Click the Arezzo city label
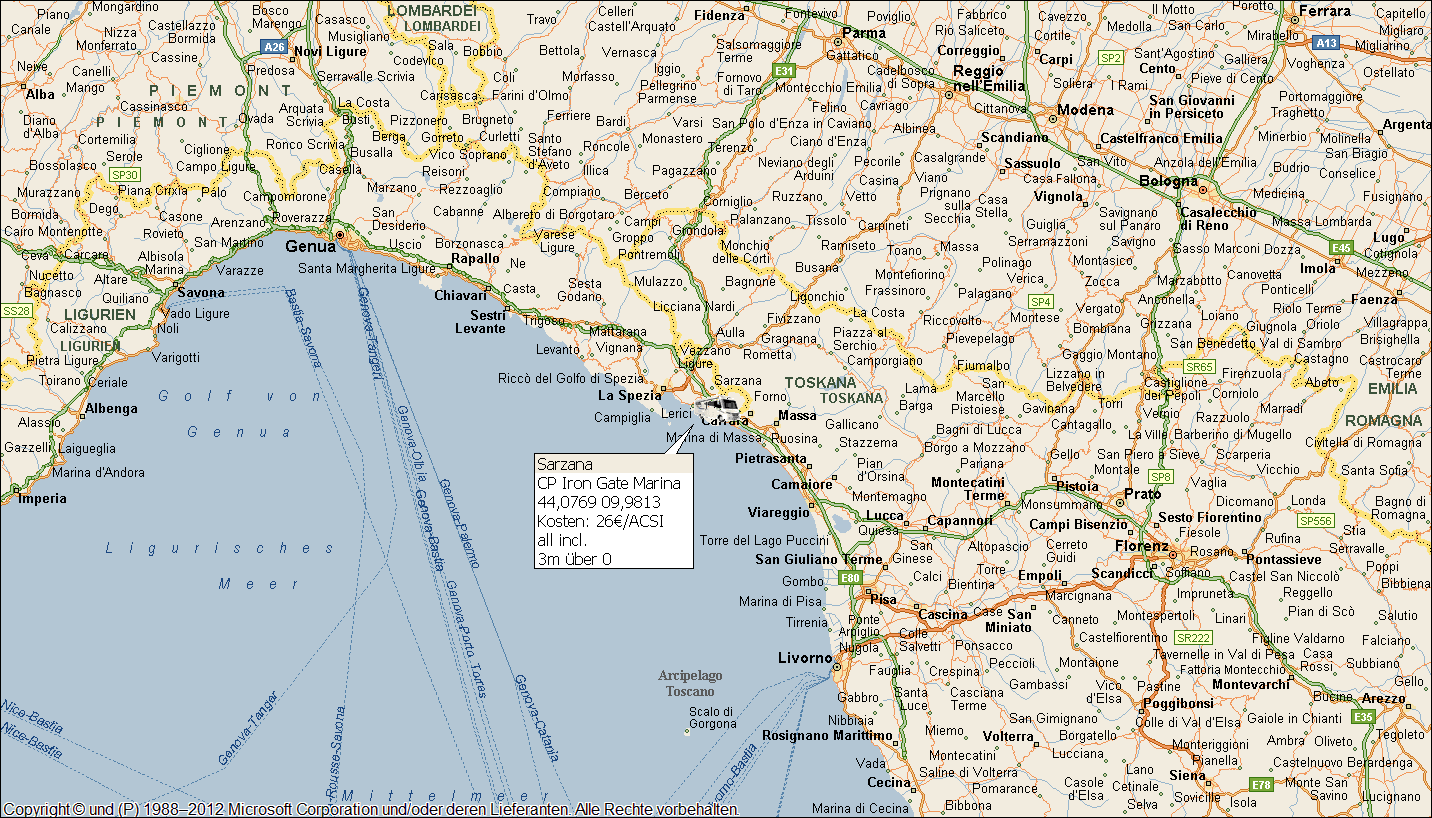 [1384, 698]
